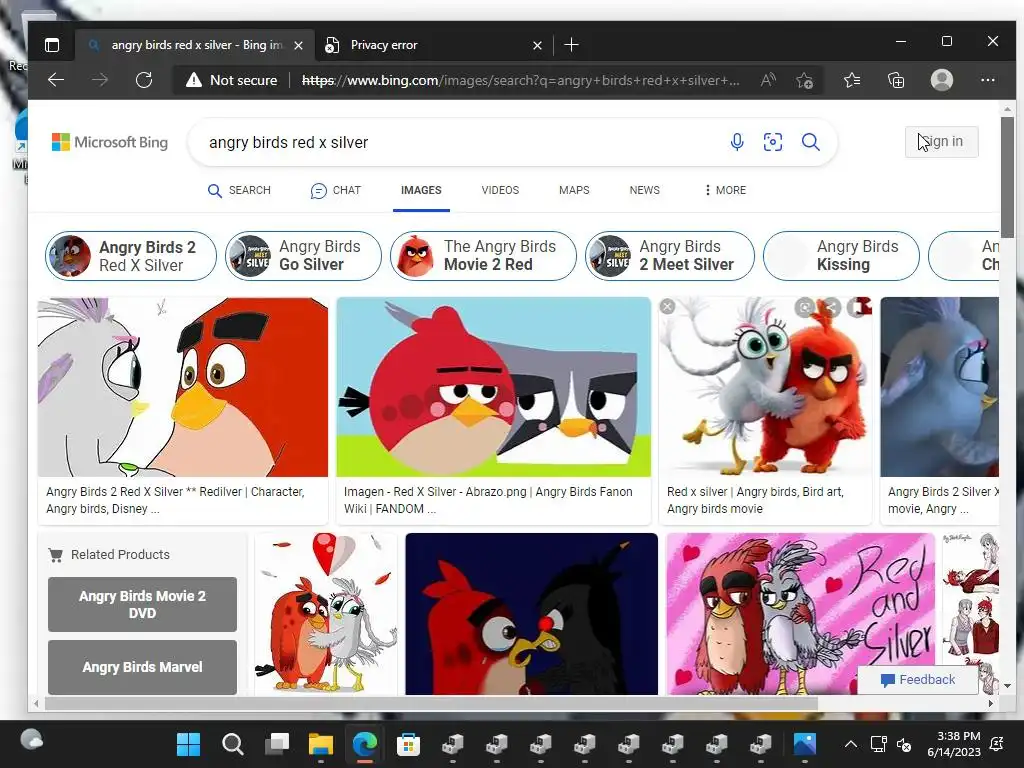Open a new tab with the plus icon
Viewport: 1024px width, 768px height.
tap(571, 44)
